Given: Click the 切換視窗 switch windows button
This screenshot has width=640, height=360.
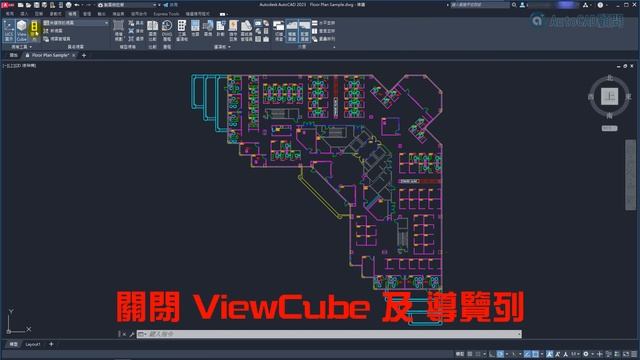Looking at the screenshot, I should coord(279,31).
